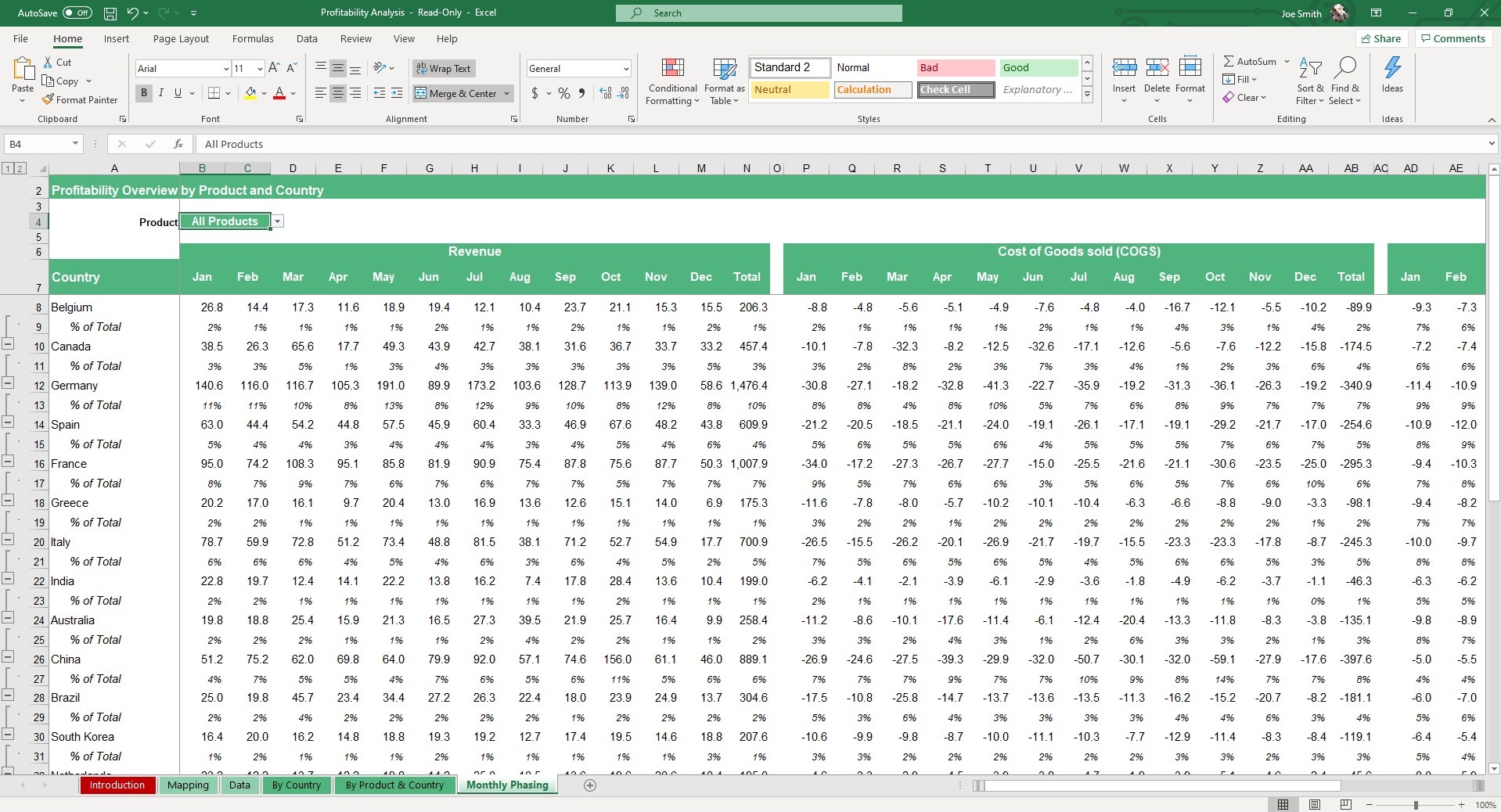The width and height of the screenshot is (1501, 812).
Task: Click the formula bar input
Action: click(x=841, y=144)
